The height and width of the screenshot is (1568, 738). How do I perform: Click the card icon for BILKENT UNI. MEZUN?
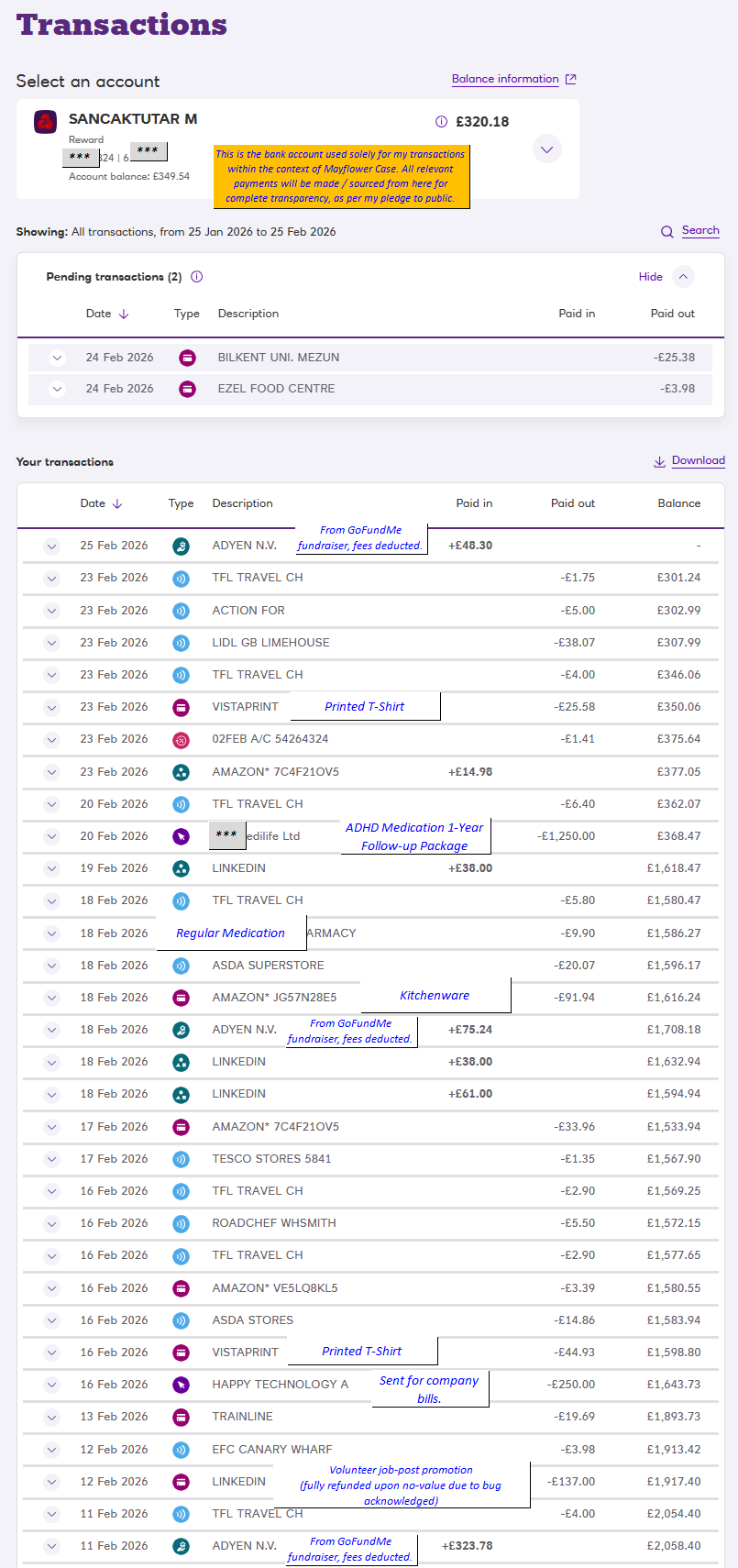tap(187, 358)
